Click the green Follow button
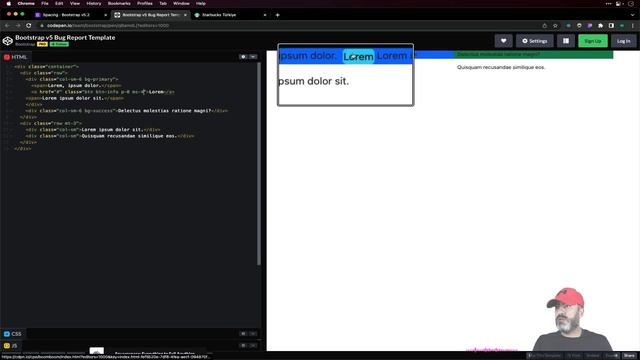 (x=59, y=44)
